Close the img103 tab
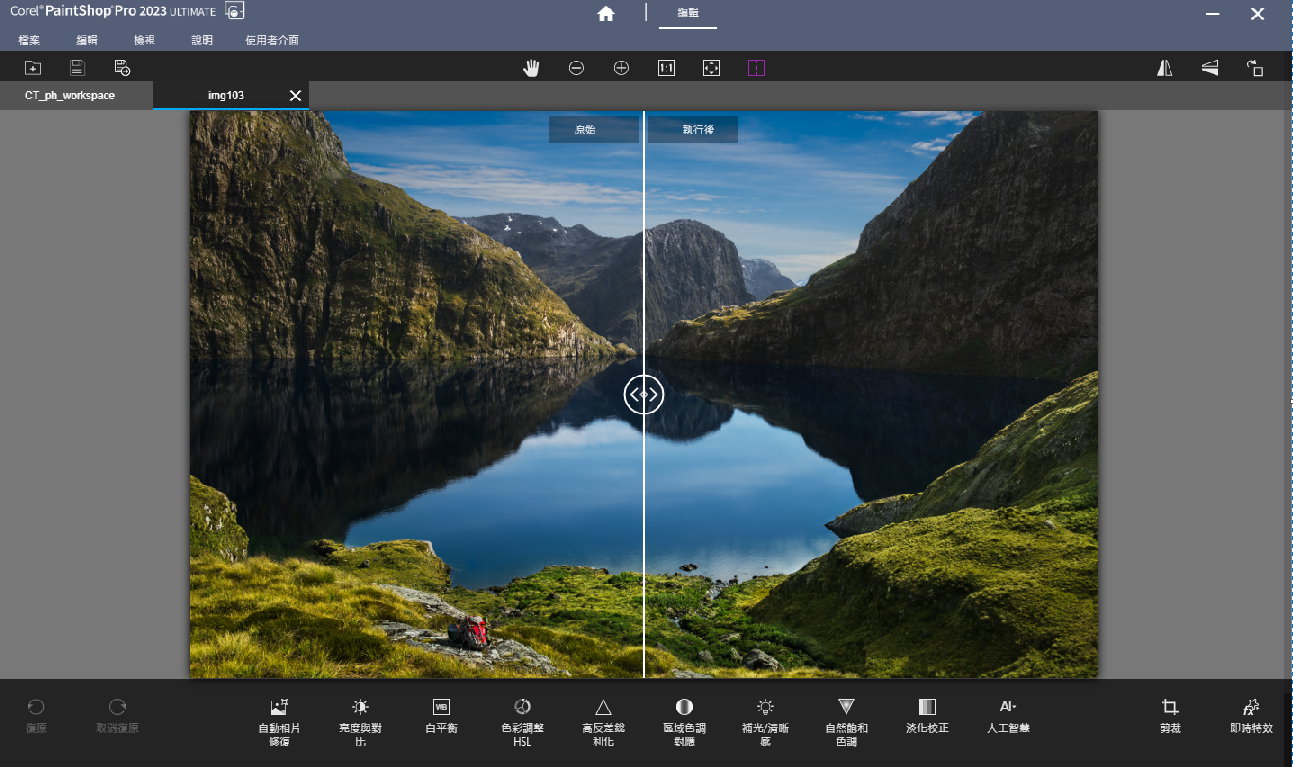The height and width of the screenshot is (767, 1293). tap(295, 95)
